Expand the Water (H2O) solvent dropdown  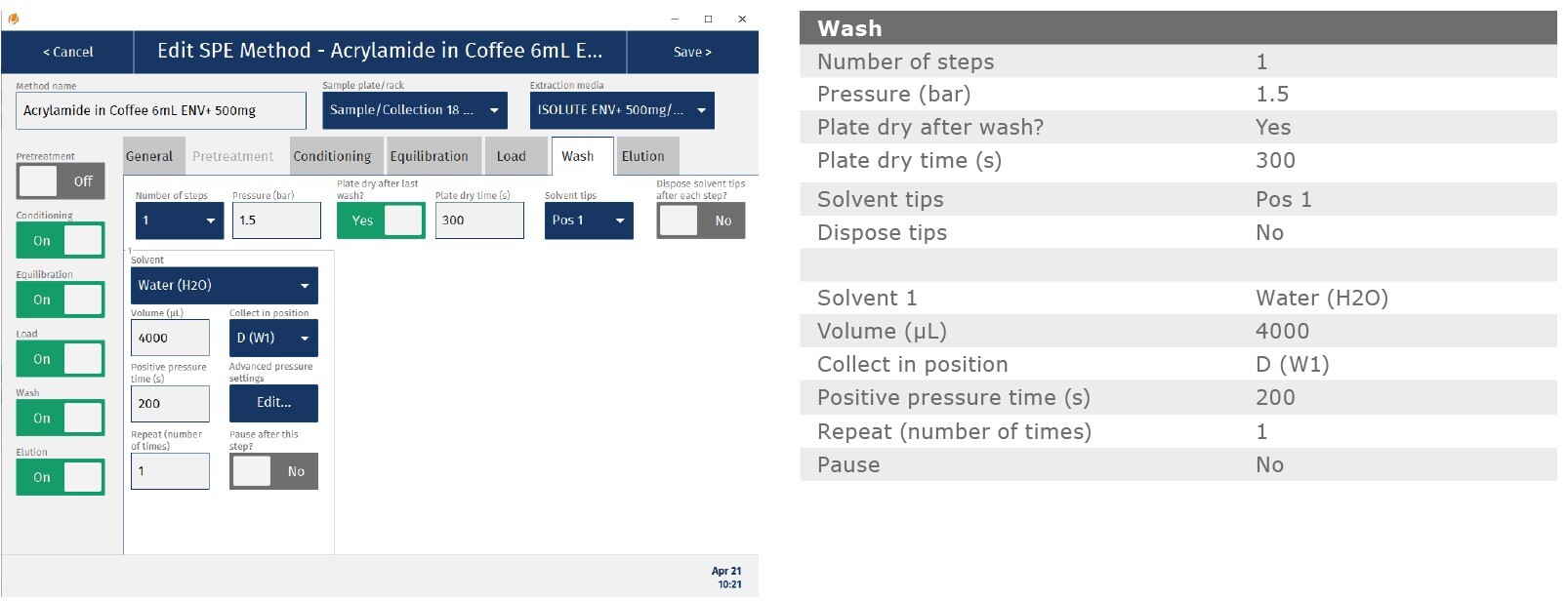[225, 286]
